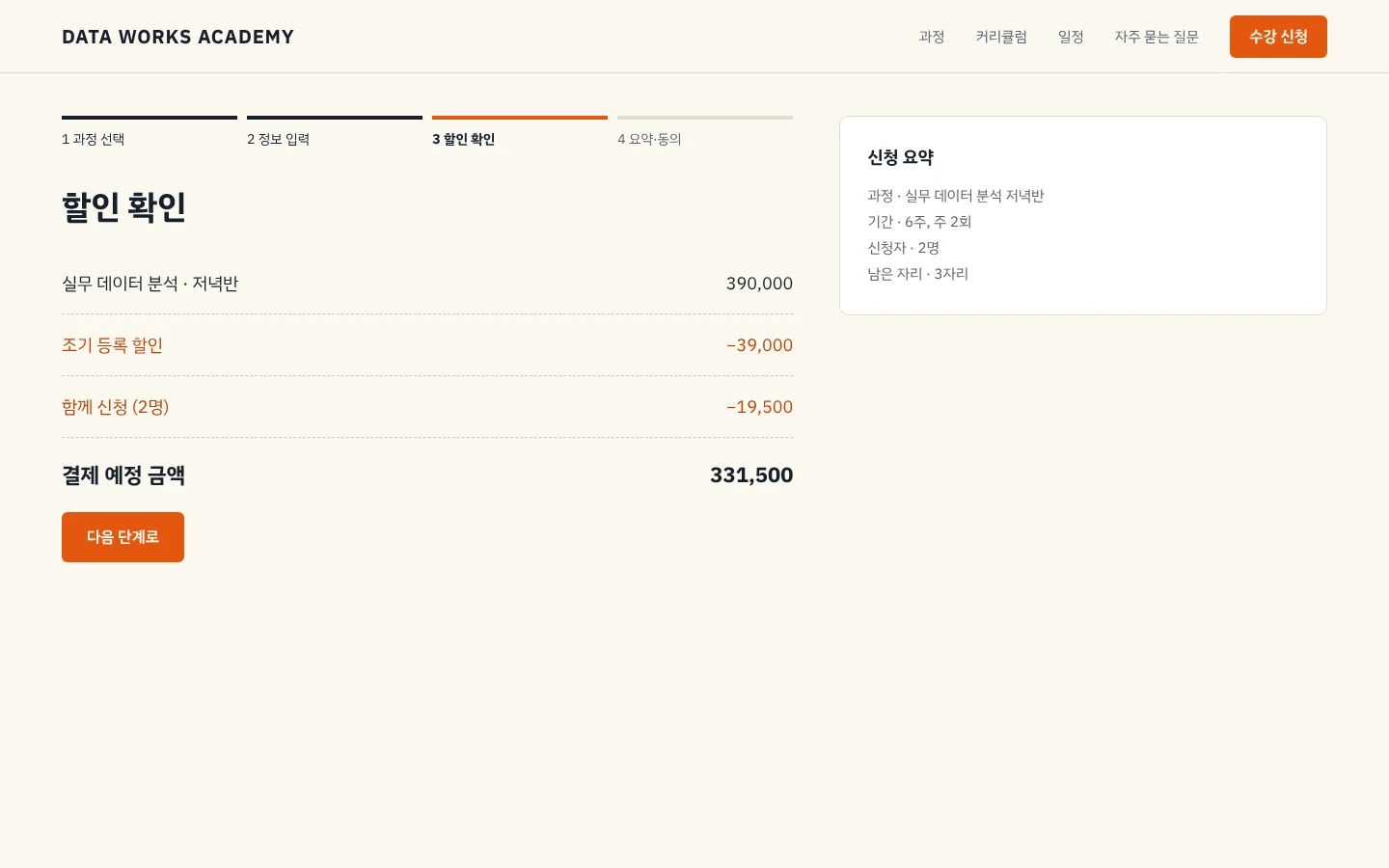The height and width of the screenshot is (868, 1389).
Task: Click the 다음 단계로 button
Action: point(123,537)
